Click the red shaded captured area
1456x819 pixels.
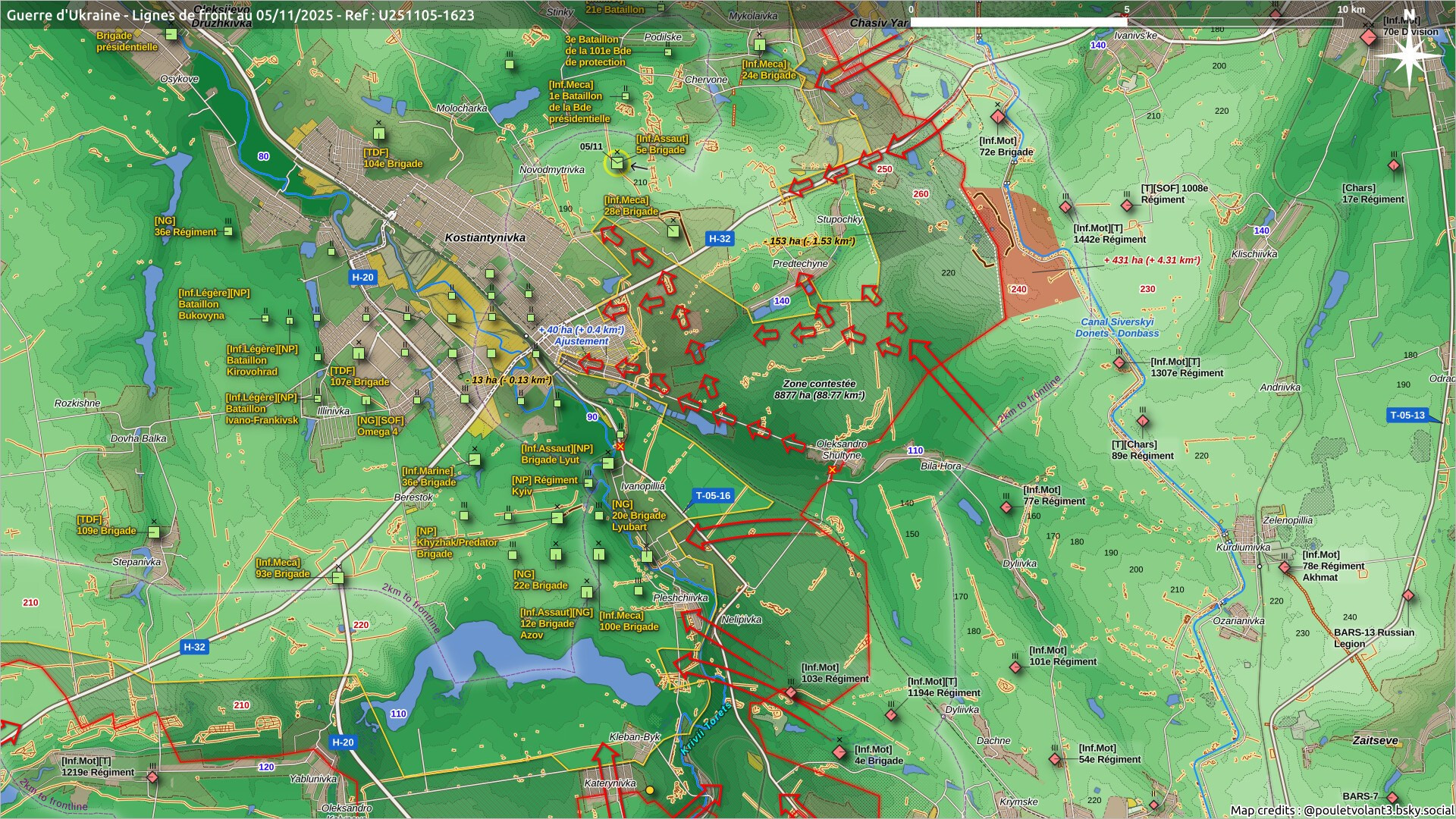[1043, 258]
